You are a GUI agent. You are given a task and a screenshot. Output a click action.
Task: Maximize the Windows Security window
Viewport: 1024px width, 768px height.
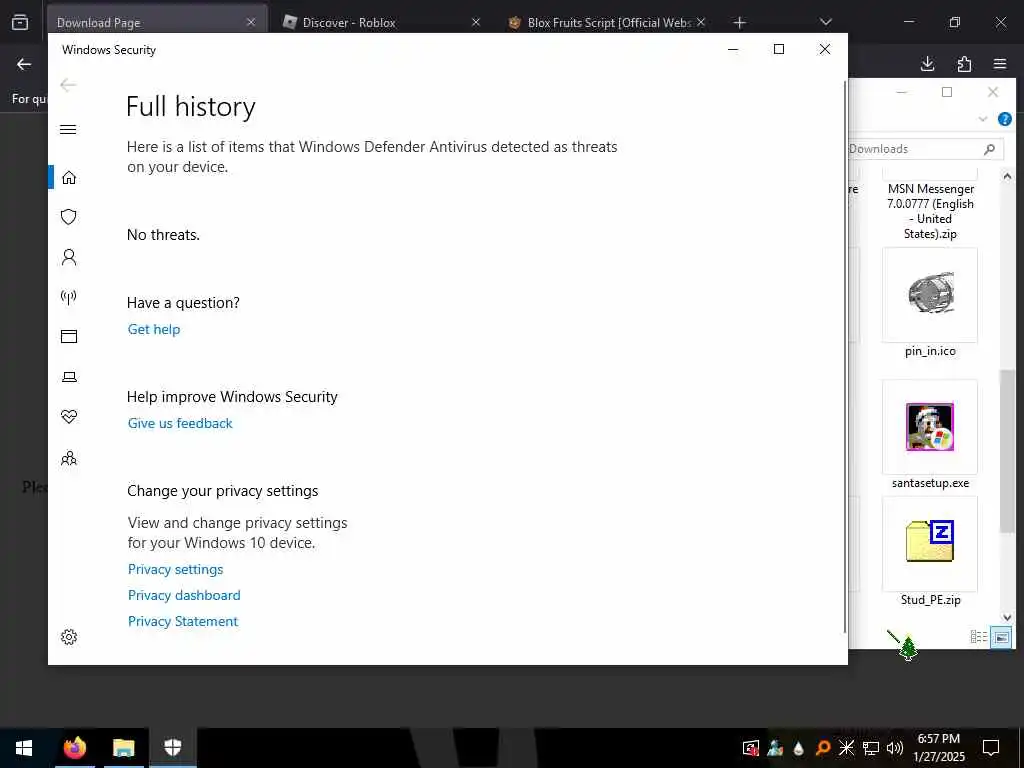pos(778,49)
